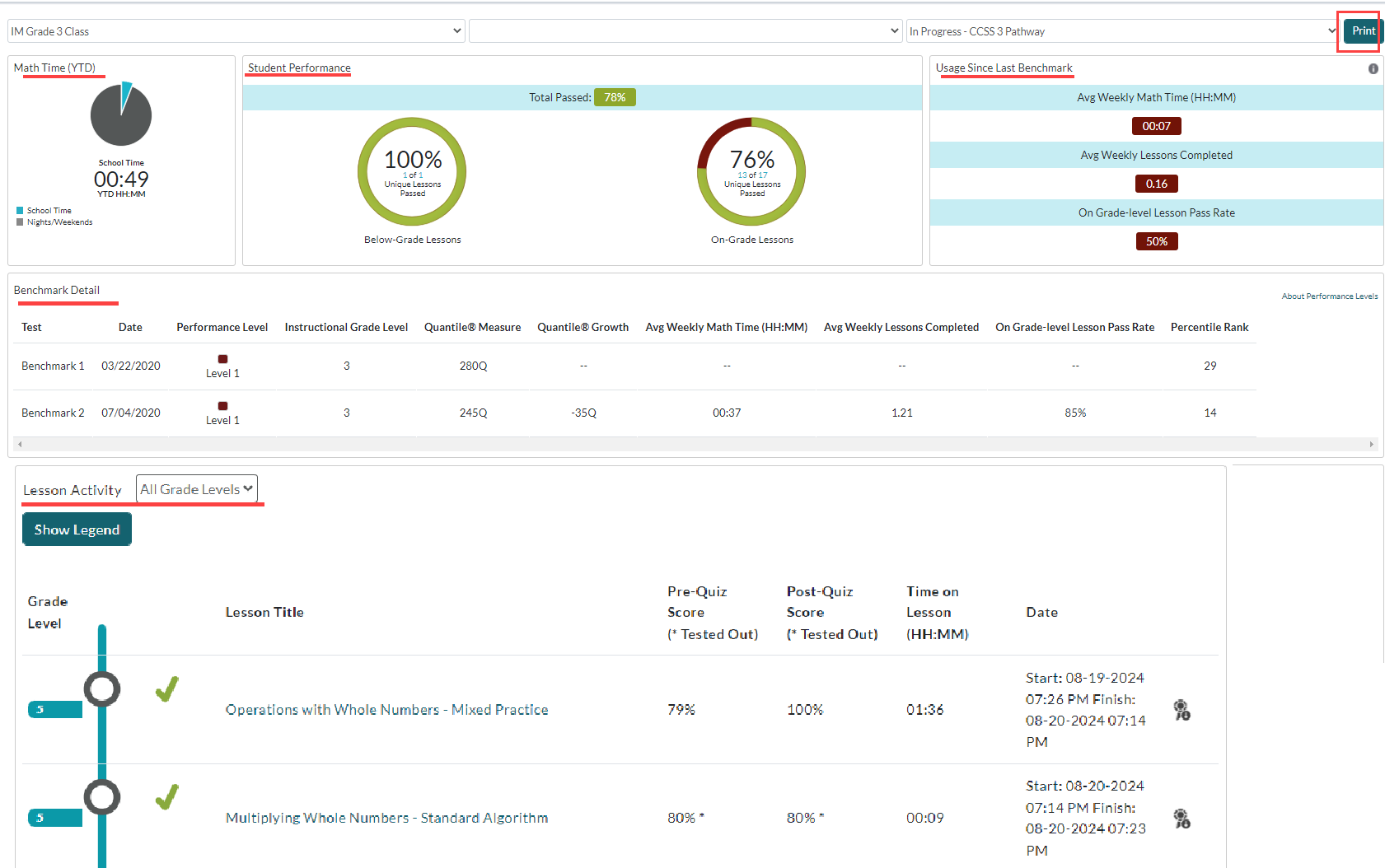This screenshot has height=868, width=1385.
Task: Click the benchmark table scroll left arrow
Action: [21, 445]
